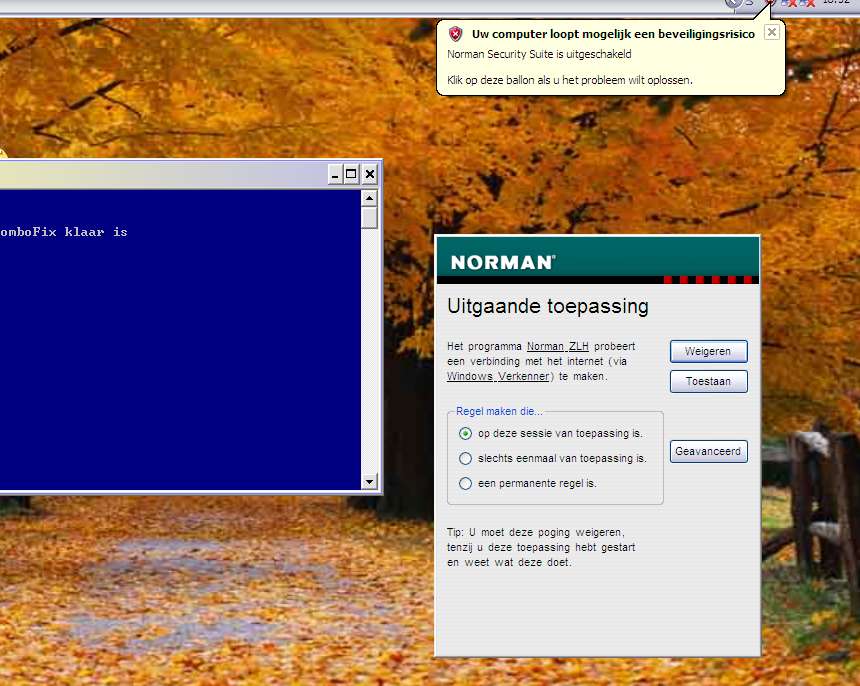Close the security risk balloon notification
This screenshot has height=686, width=860.
click(x=771, y=32)
